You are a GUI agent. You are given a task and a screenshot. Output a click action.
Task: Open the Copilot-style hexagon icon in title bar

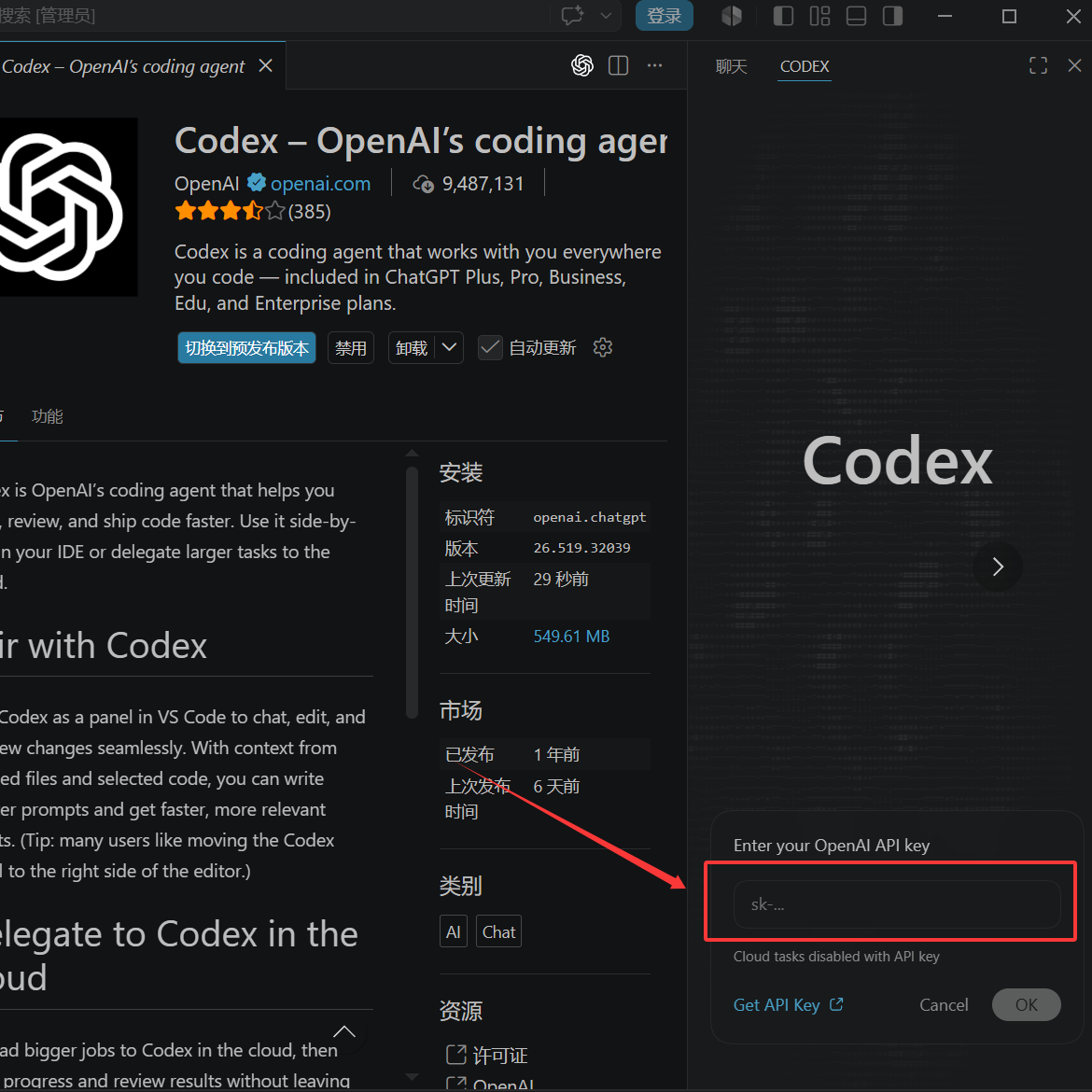(731, 15)
